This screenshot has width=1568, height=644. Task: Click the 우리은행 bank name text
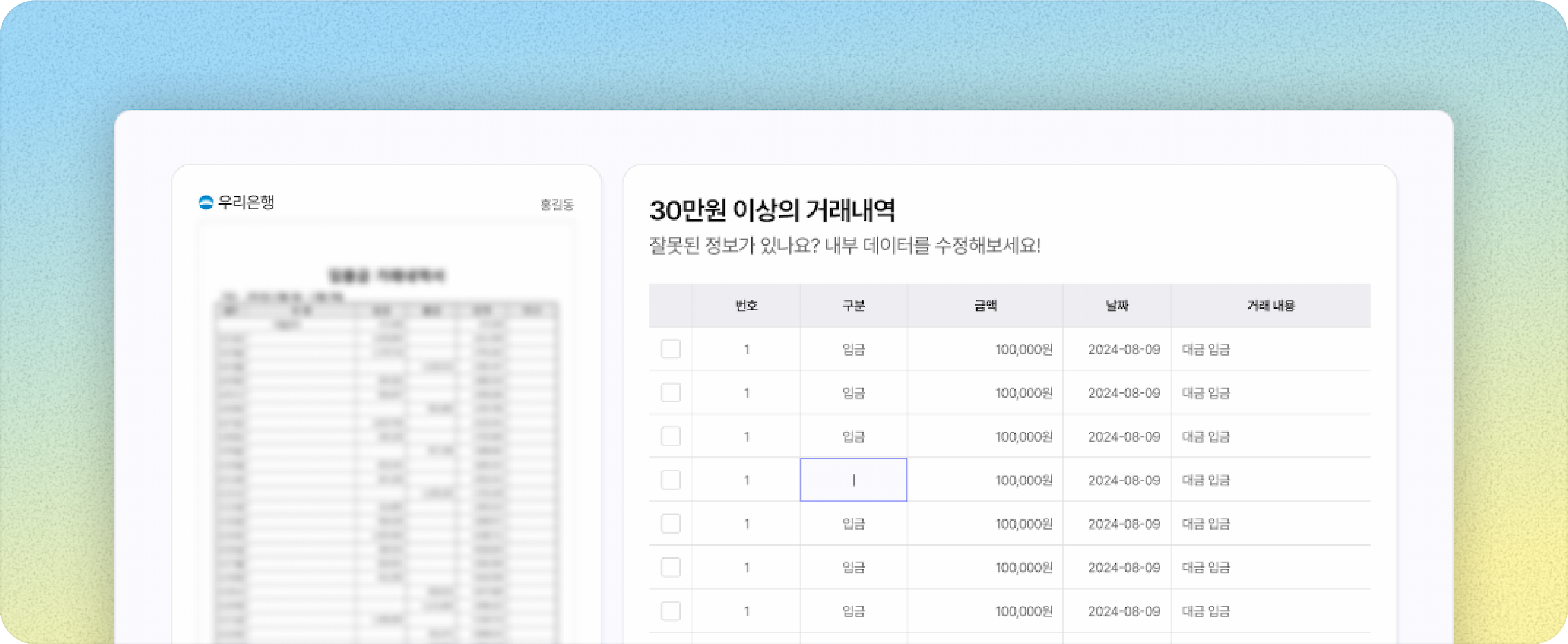pyautogui.click(x=246, y=202)
